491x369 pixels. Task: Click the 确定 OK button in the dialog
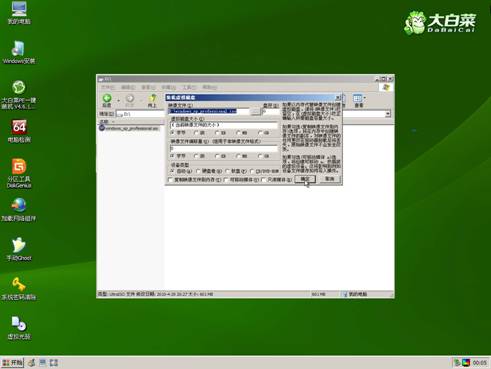click(305, 179)
